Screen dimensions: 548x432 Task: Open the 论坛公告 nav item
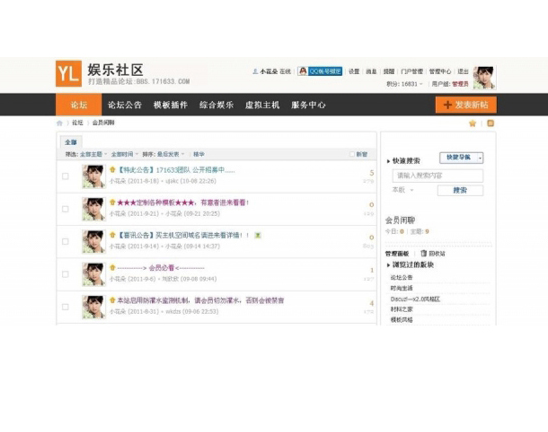[124, 105]
